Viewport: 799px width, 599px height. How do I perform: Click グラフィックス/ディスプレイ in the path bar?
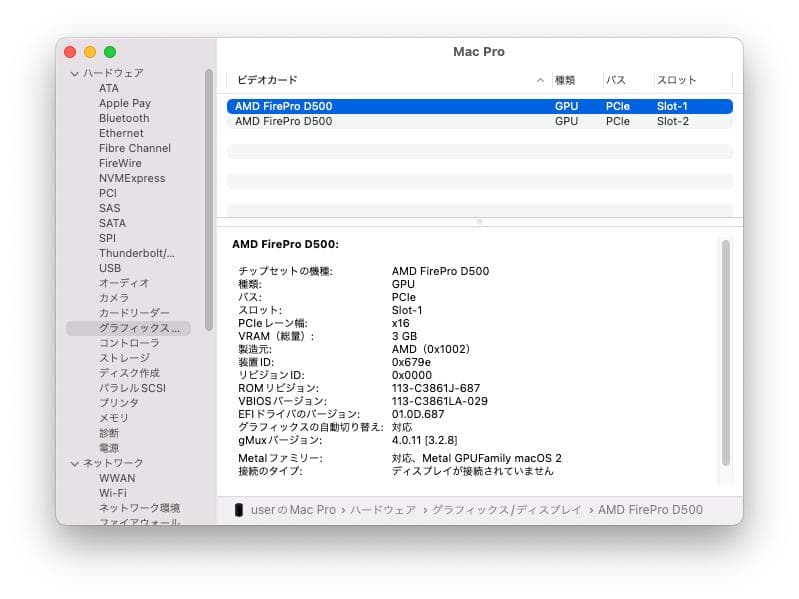pos(507,510)
